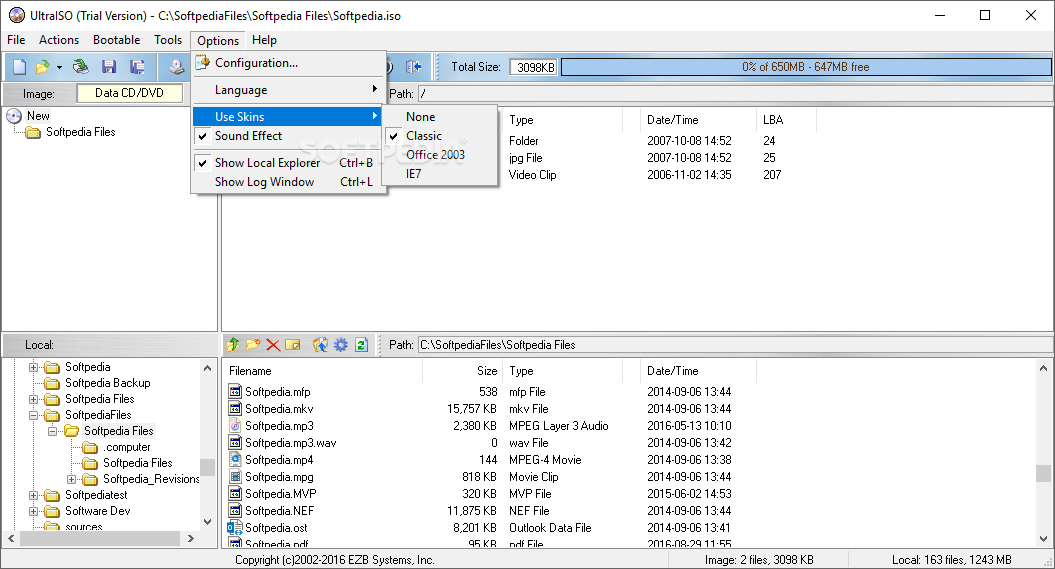This screenshot has width=1055, height=569.
Task: Click the blue-arrow exit icon before Total Size
Action: tap(414, 67)
